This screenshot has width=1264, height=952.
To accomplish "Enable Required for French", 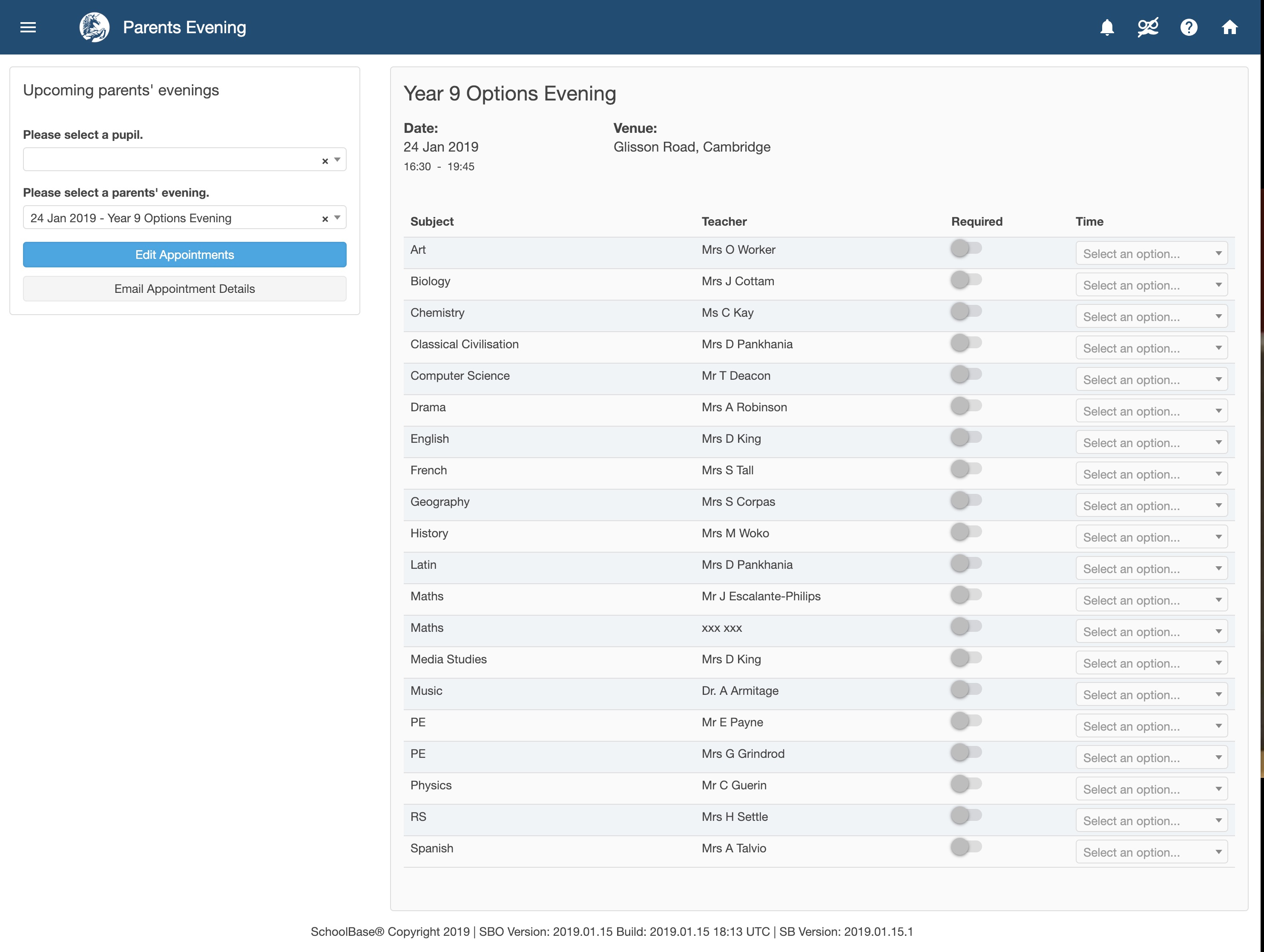I will pos(966,469).
